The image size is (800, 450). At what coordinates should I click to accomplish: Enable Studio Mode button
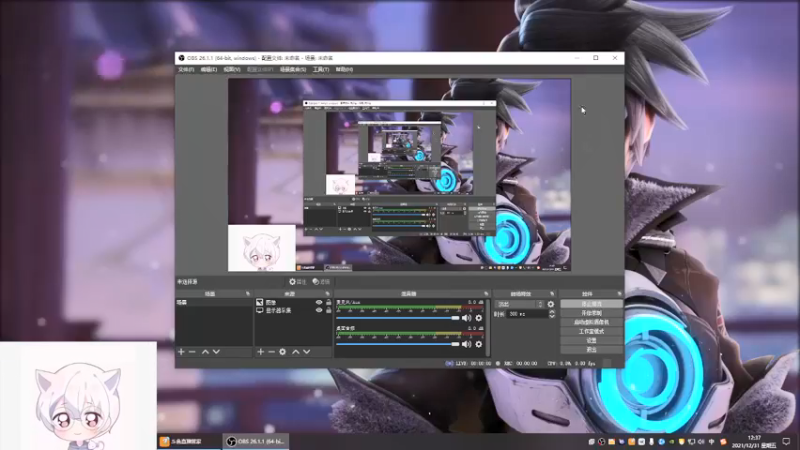click(x=591, y=332)
